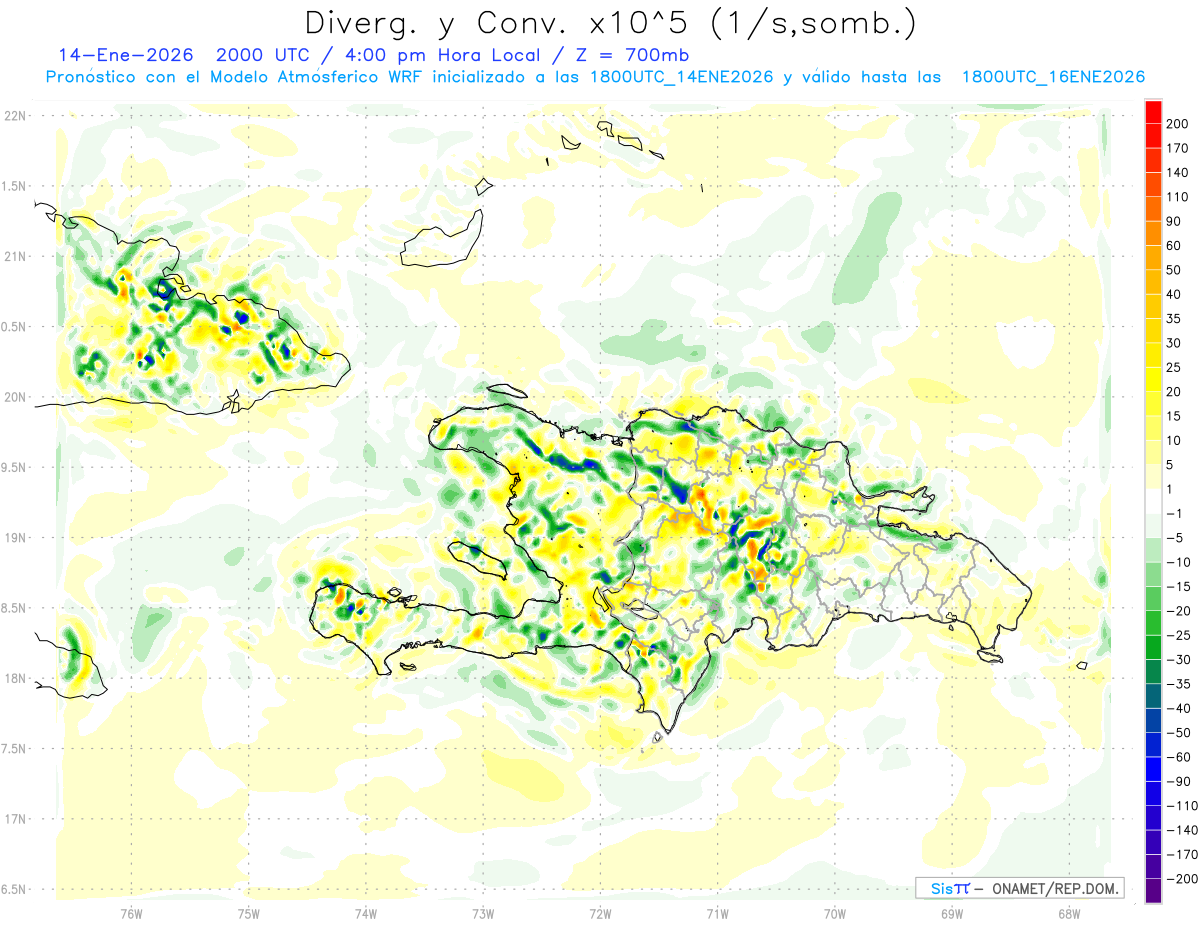This screenshot has width=1200, height=927.
Task: Click the "7.5N" latitude label
Action: click(15, 749)
